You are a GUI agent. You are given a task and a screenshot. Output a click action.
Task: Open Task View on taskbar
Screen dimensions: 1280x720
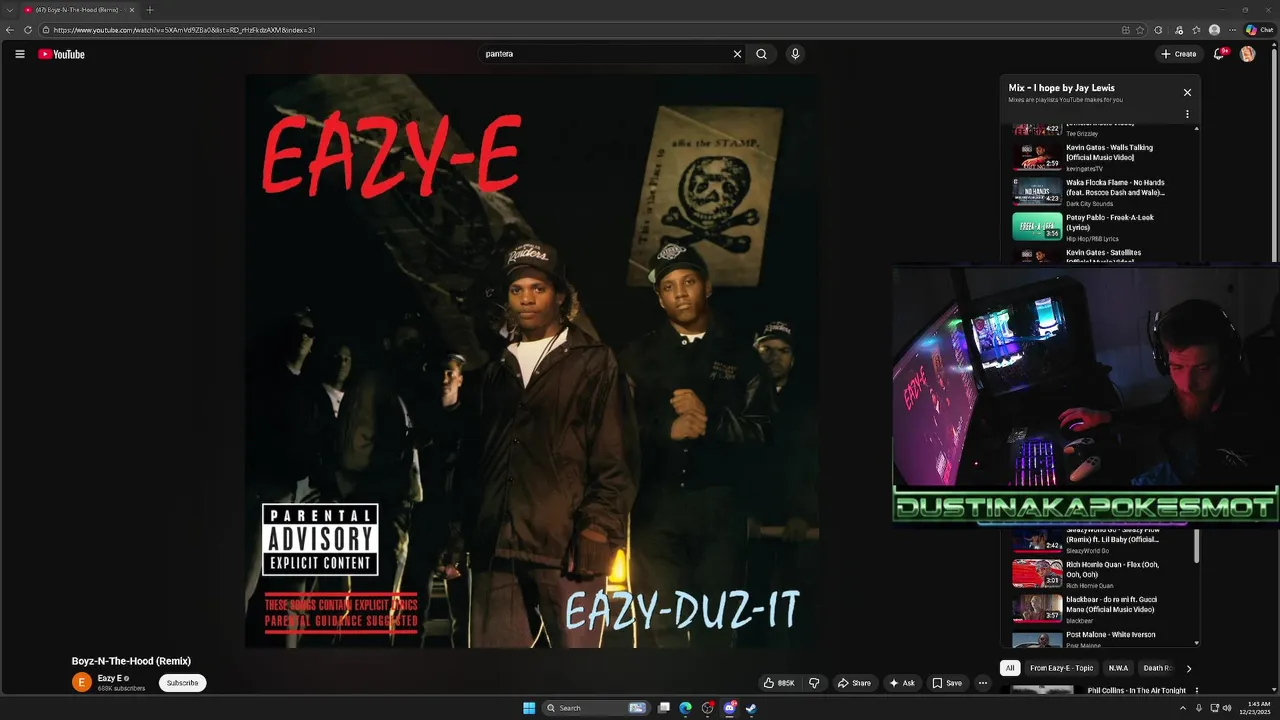[664, 708]
